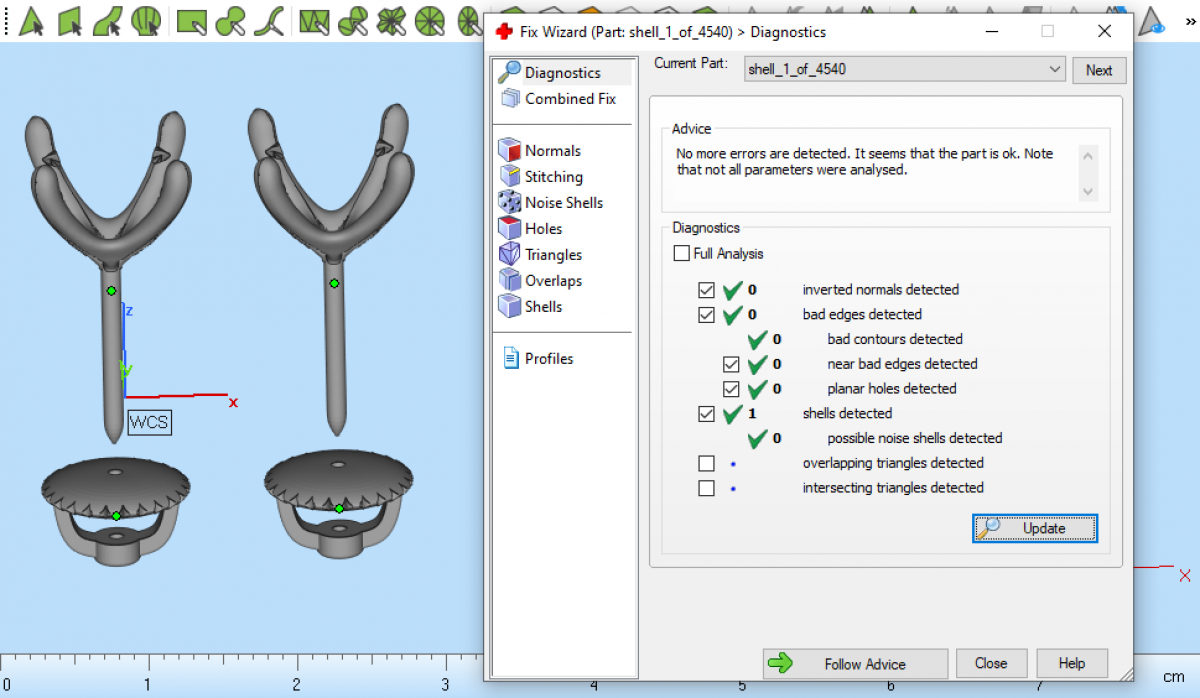Open the Shells fix page

click(543, 307)
